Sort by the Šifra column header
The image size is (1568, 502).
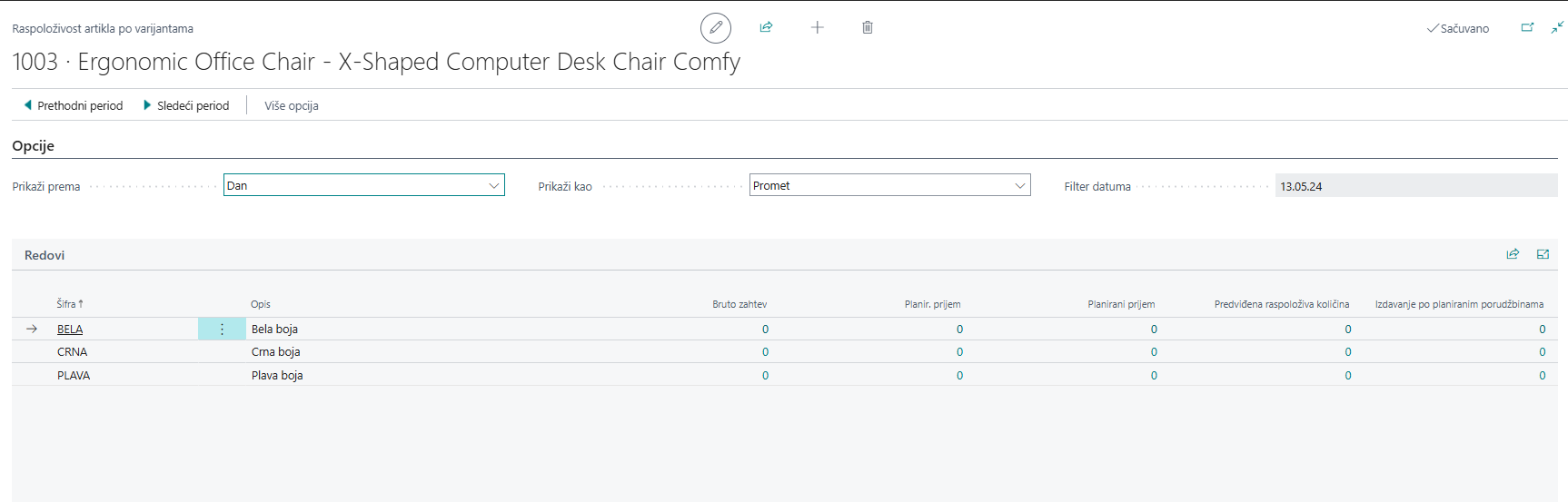click(x=66, y=304)
